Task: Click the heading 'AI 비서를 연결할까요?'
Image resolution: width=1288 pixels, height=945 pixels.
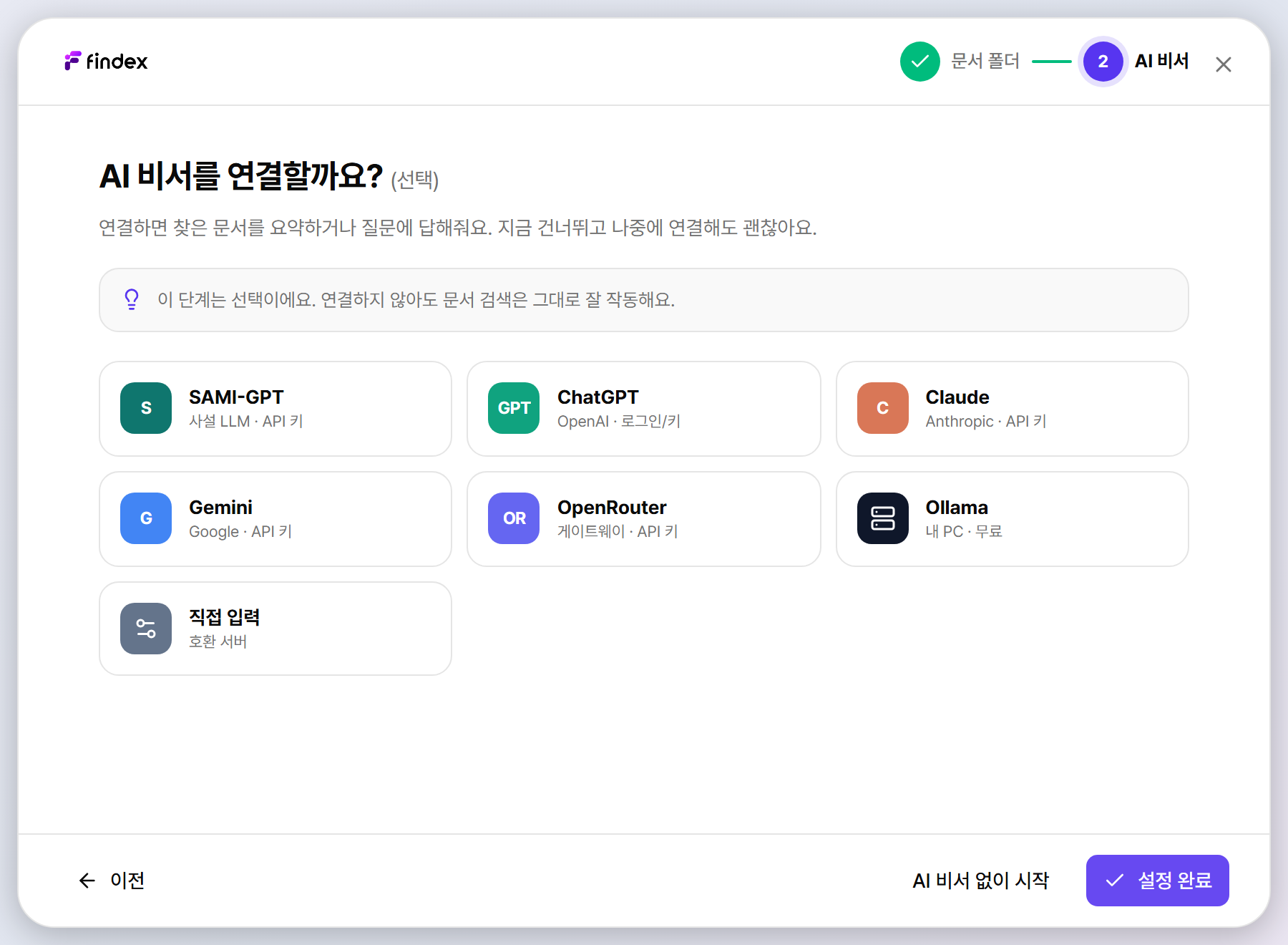Action: point(241,176)
